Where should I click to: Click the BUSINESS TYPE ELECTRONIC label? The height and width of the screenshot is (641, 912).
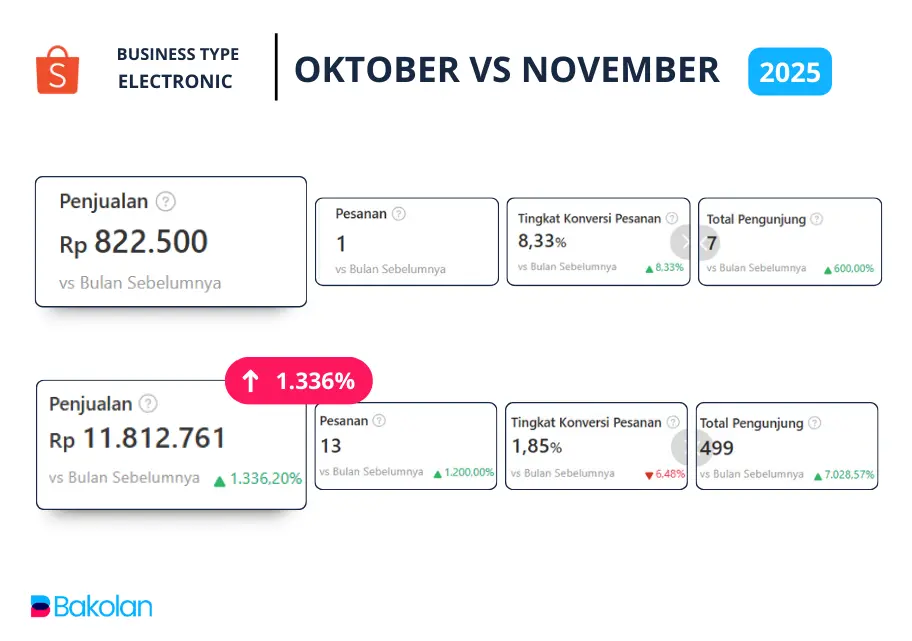[175, 68]
